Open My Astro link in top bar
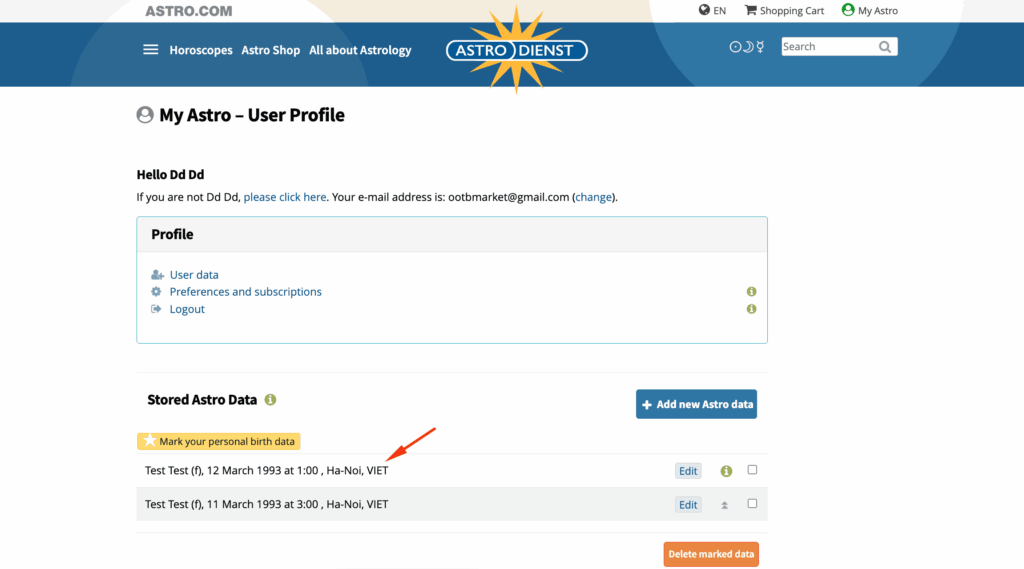This screenshot has width=1024, height=569. pos(878,10)
